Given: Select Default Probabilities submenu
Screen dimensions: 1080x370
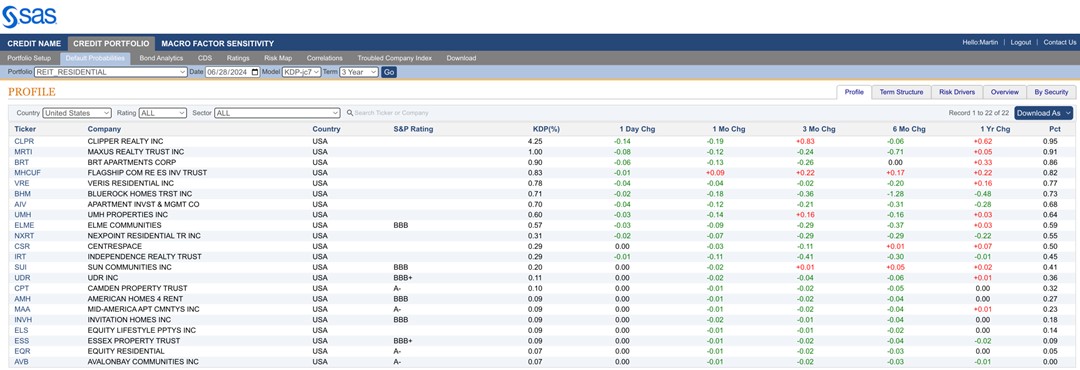Looking at the screenshot, I should tap(95, 59).
